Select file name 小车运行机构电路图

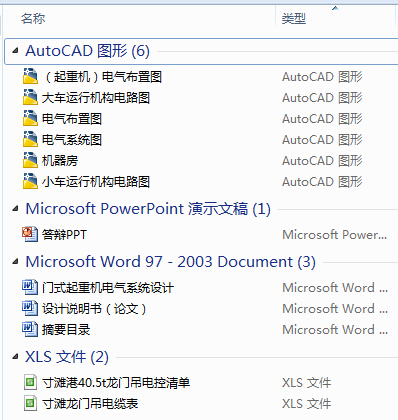[x=96, y=182]
